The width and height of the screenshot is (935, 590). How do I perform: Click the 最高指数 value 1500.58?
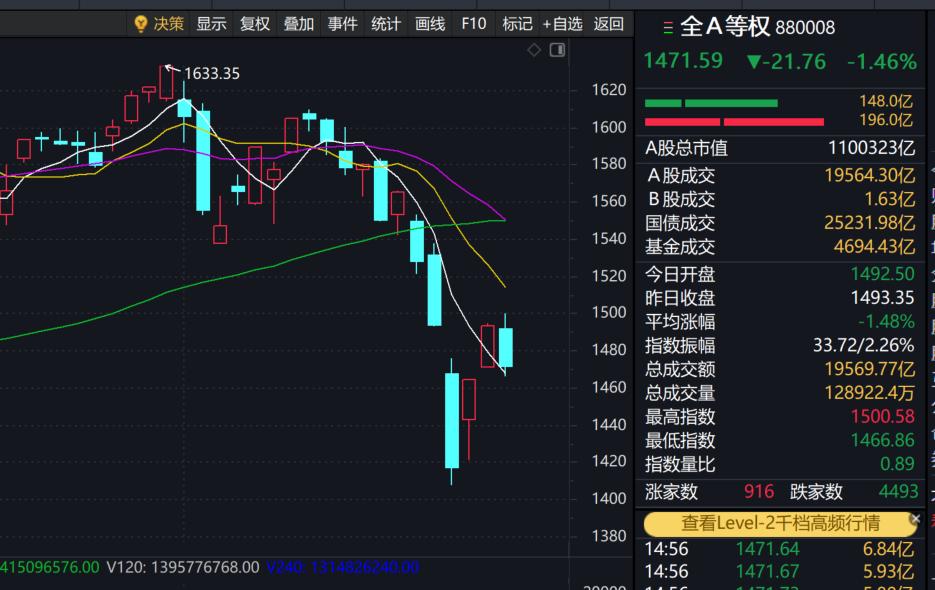point(883,416)
